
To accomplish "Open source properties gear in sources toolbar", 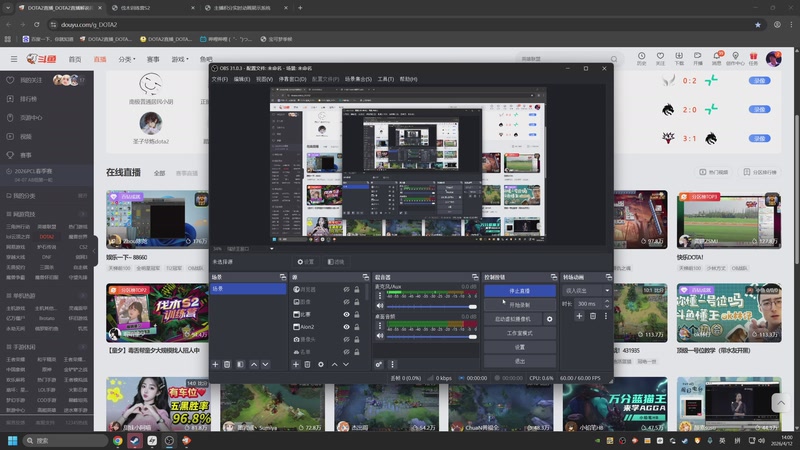I will coord(320,364).
